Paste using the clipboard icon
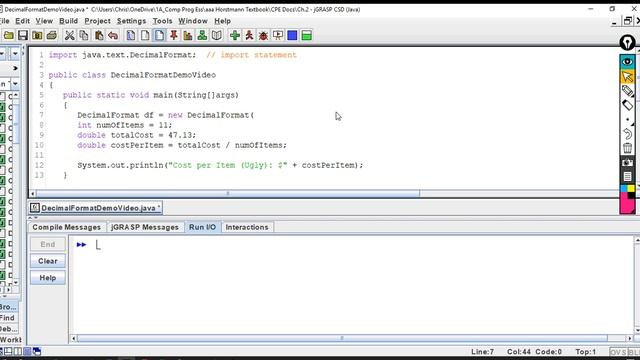 [99, 36]
